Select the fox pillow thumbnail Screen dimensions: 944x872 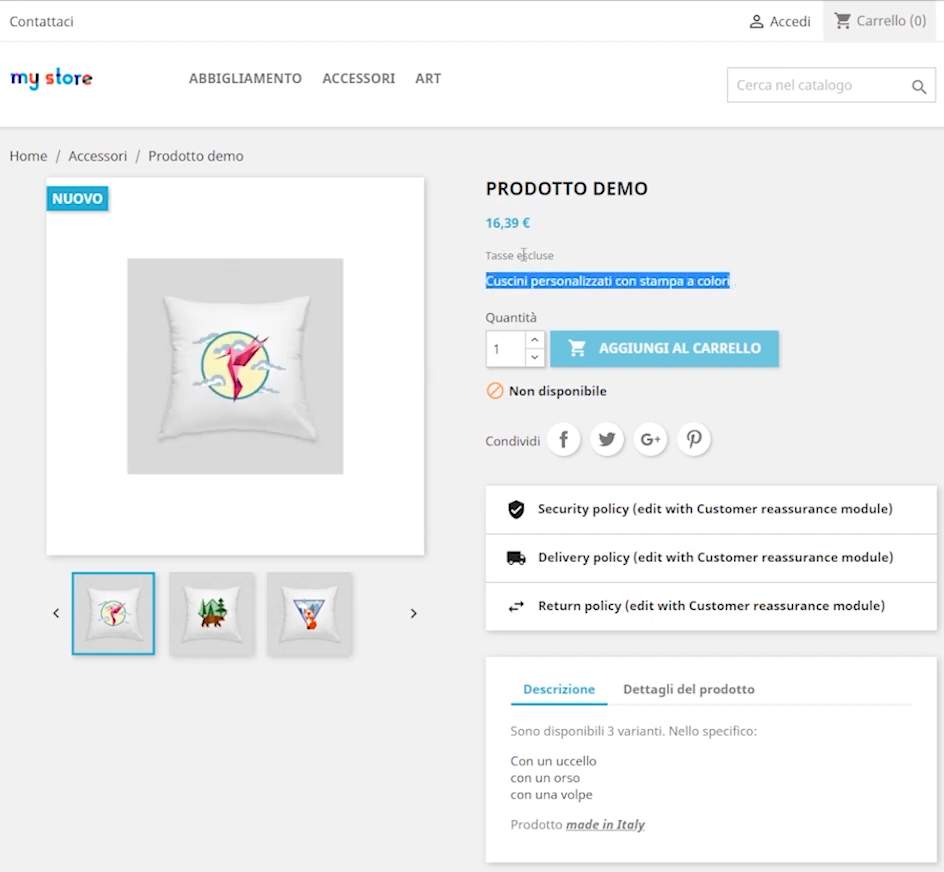(308, 613)
